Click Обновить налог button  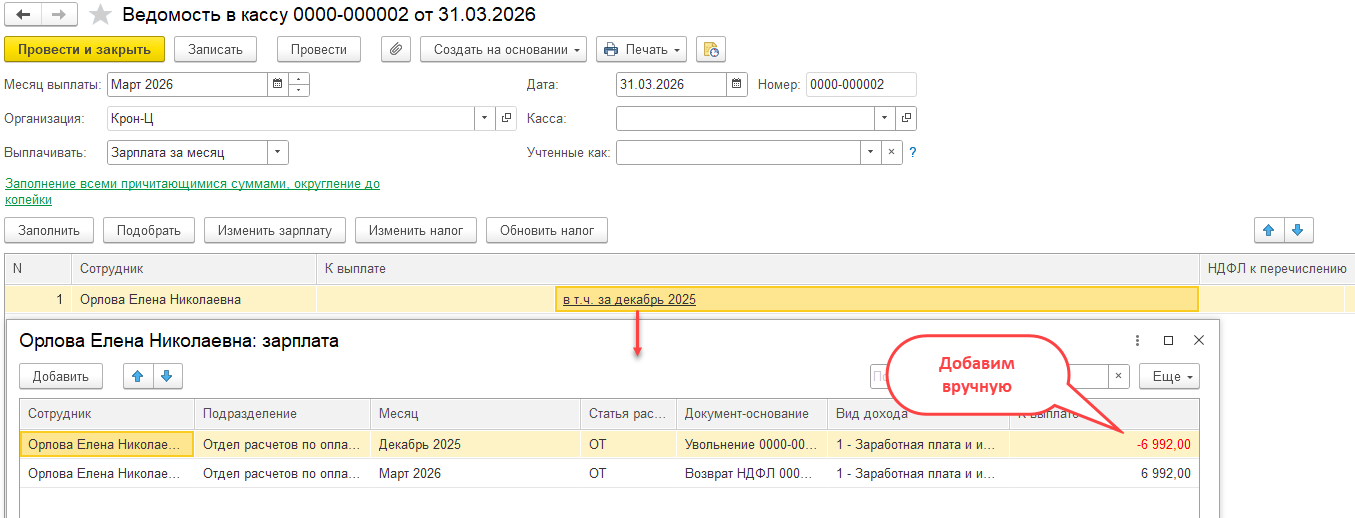point(547,230)
